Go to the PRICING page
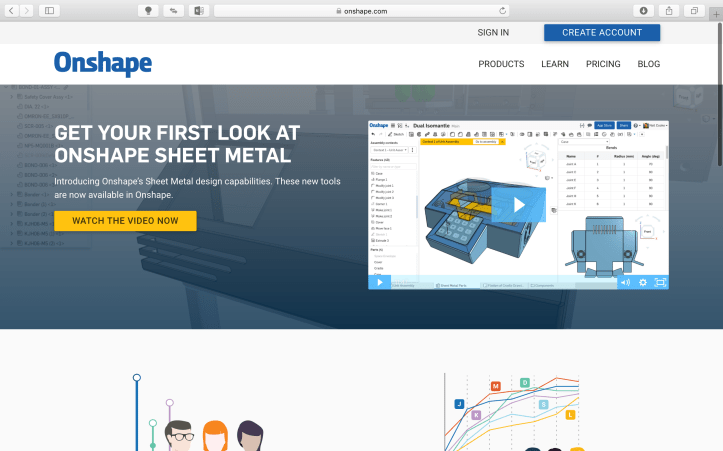This screenshot has width=723, height=451. (603, 64)
